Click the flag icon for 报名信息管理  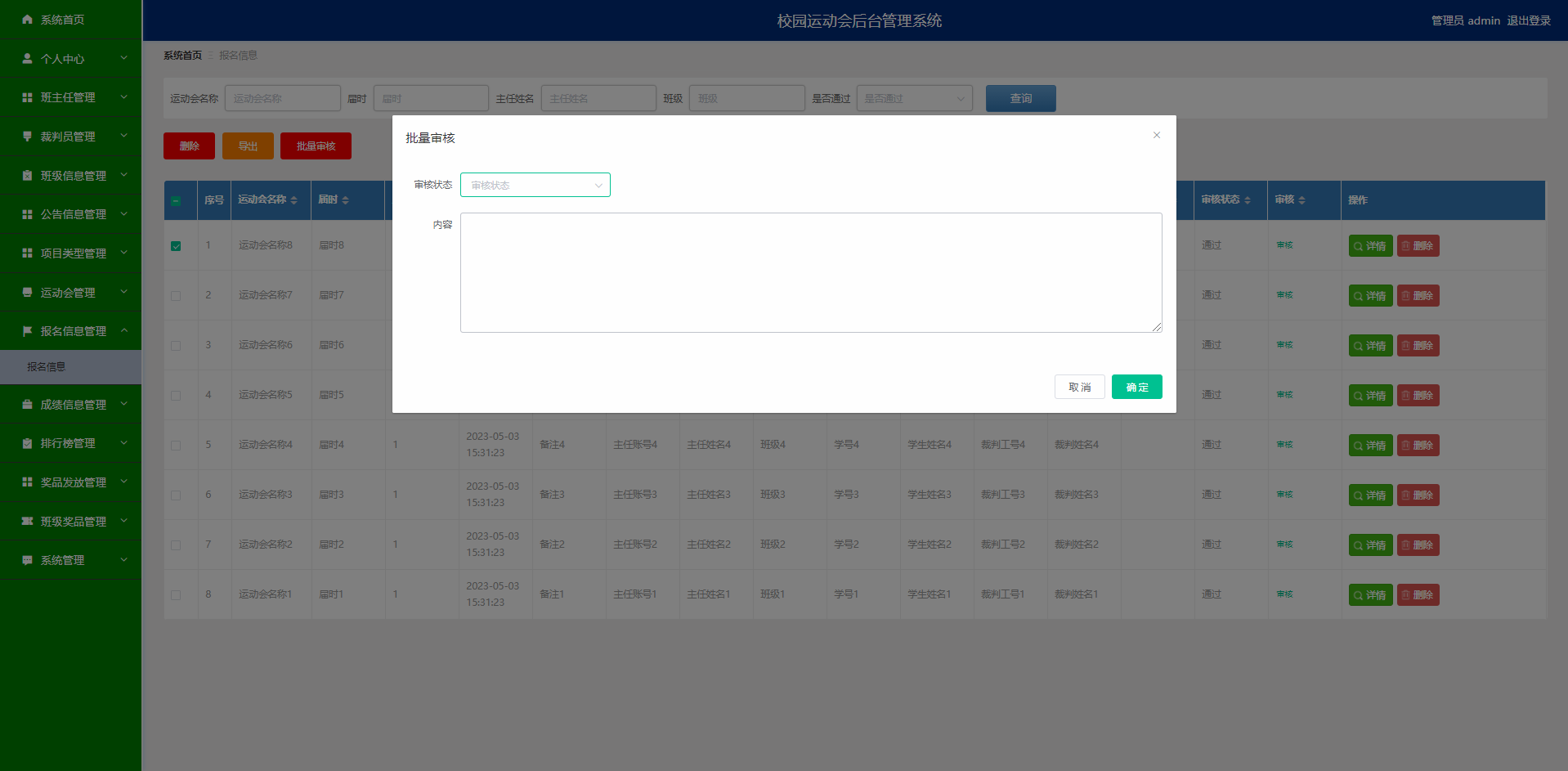point(27,331)
